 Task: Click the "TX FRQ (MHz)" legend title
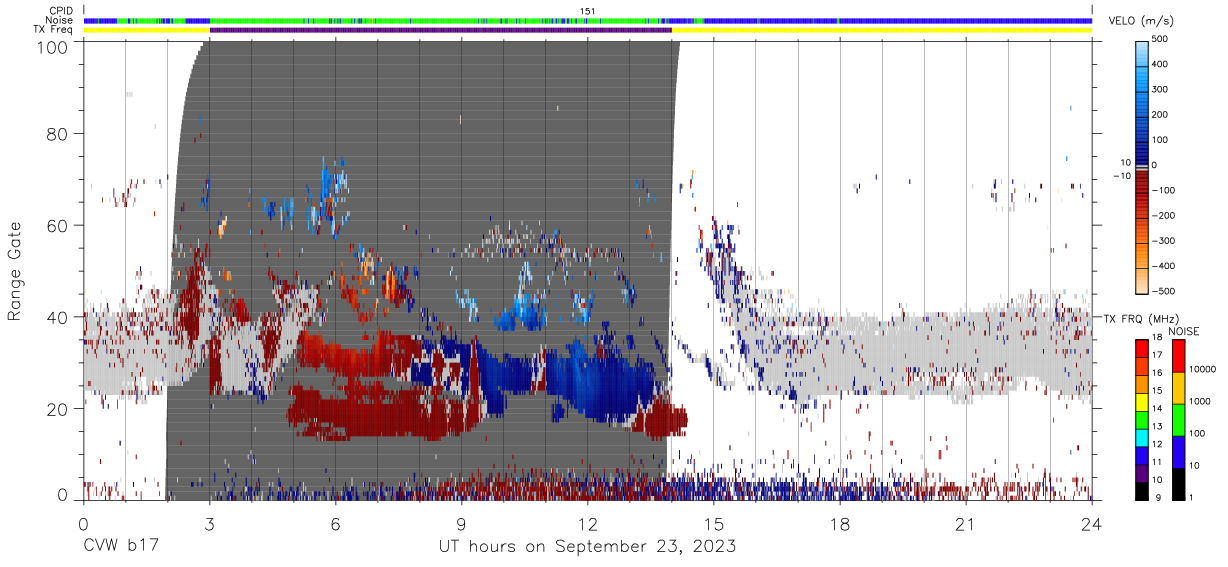(x=1140, y=318)
